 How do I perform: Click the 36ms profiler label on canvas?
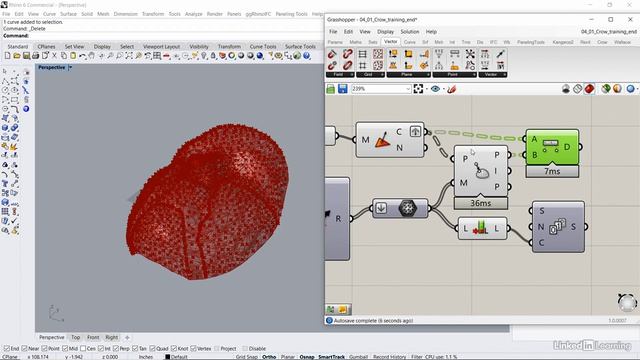[481, 203]
